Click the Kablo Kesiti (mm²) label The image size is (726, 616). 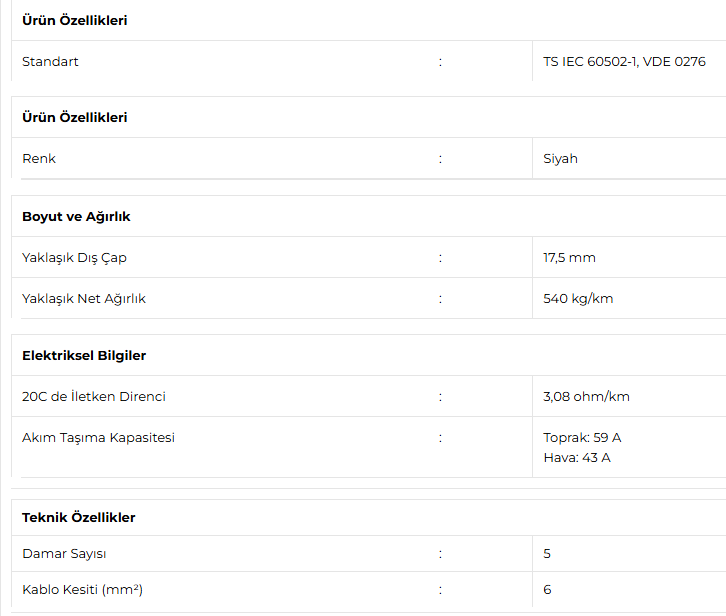82,590
